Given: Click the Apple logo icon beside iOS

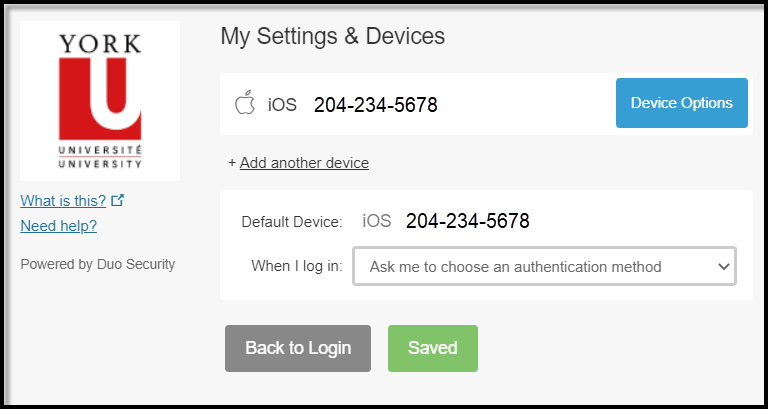Looking at the screenshot, I should (245, 102).
